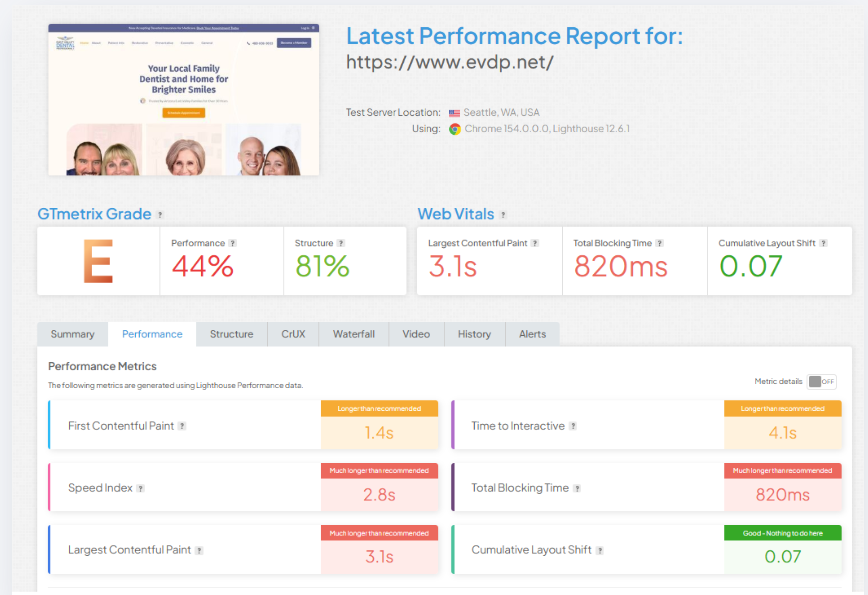Viewport: 868px width, 595px height.
Task: Click the US flag icon by Seattle
Action: 454,113
